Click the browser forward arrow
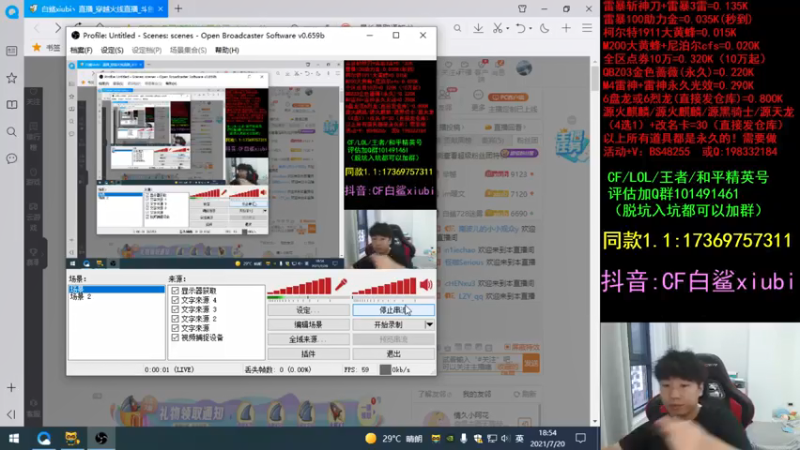The width and height of the screenshot is (800, 450). click(58, 28)
